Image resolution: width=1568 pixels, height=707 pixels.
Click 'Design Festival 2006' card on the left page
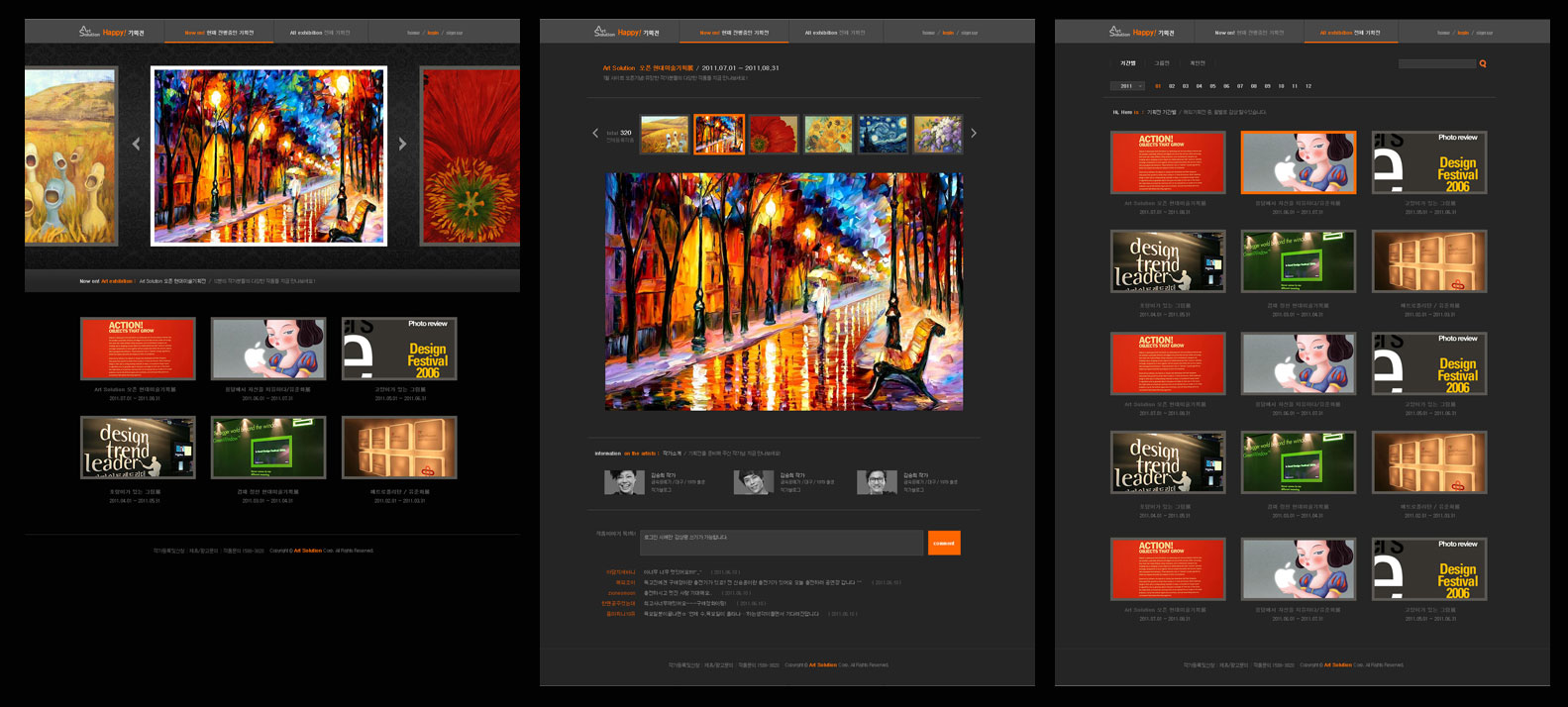(x=399, y=349)
